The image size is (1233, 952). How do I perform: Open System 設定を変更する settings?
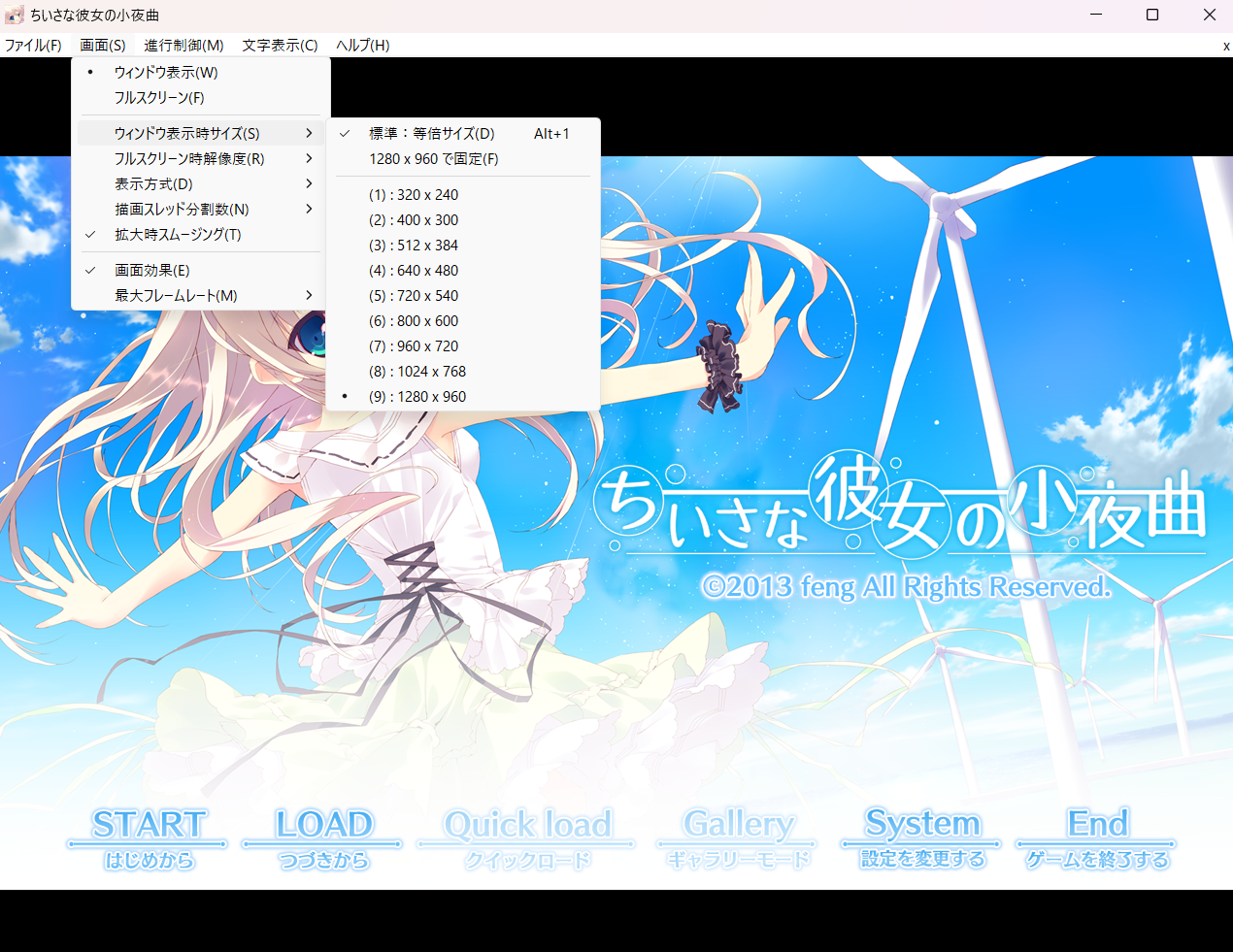(x=922, y=839)
